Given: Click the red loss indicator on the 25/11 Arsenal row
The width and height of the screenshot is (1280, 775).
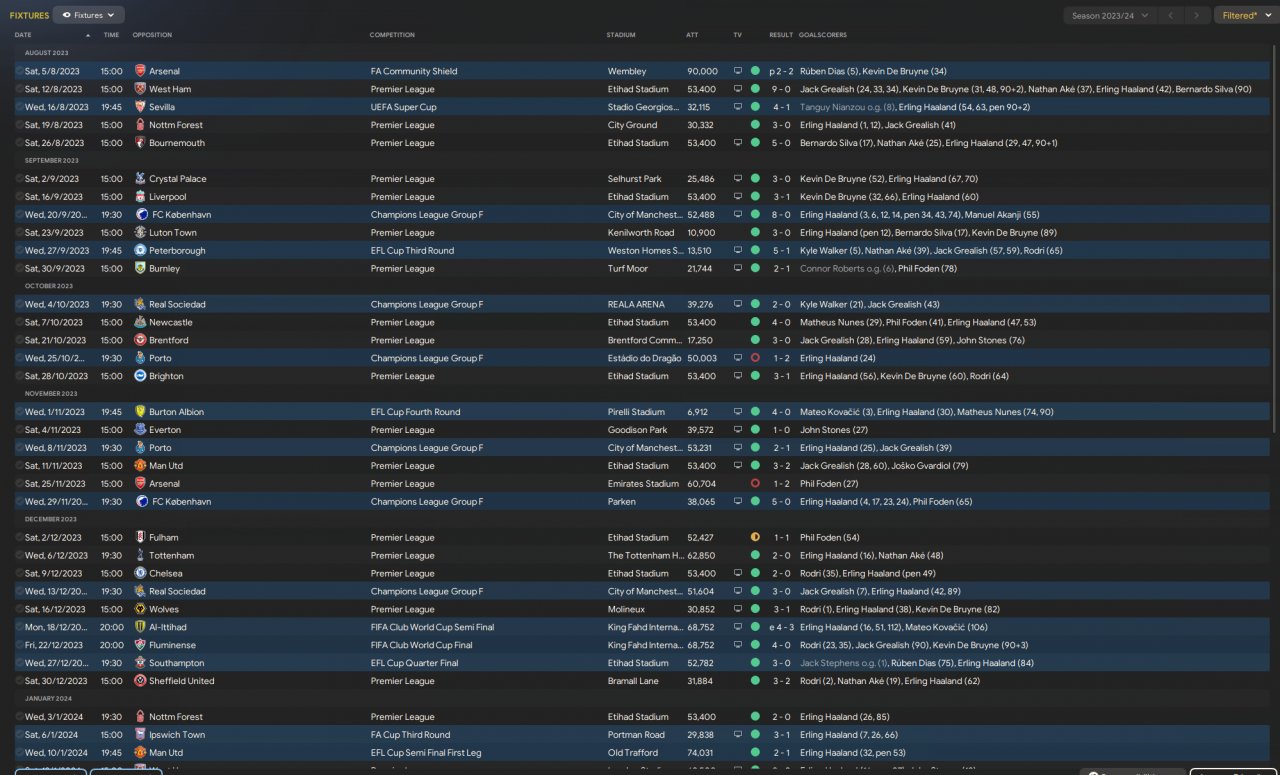Looking at the screenshot, I should pyautogui.click(x=755, y=484).
